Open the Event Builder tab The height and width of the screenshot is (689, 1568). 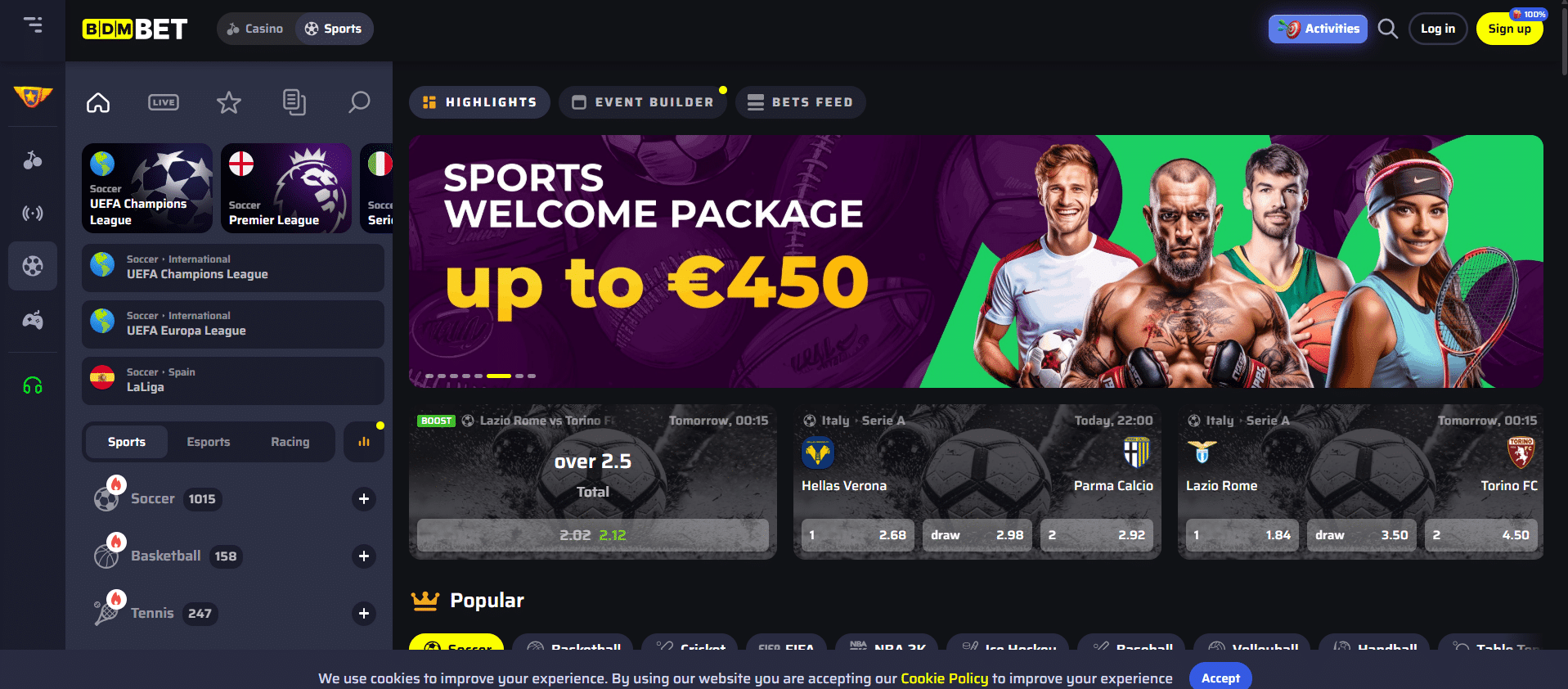[x=643, y=102]
